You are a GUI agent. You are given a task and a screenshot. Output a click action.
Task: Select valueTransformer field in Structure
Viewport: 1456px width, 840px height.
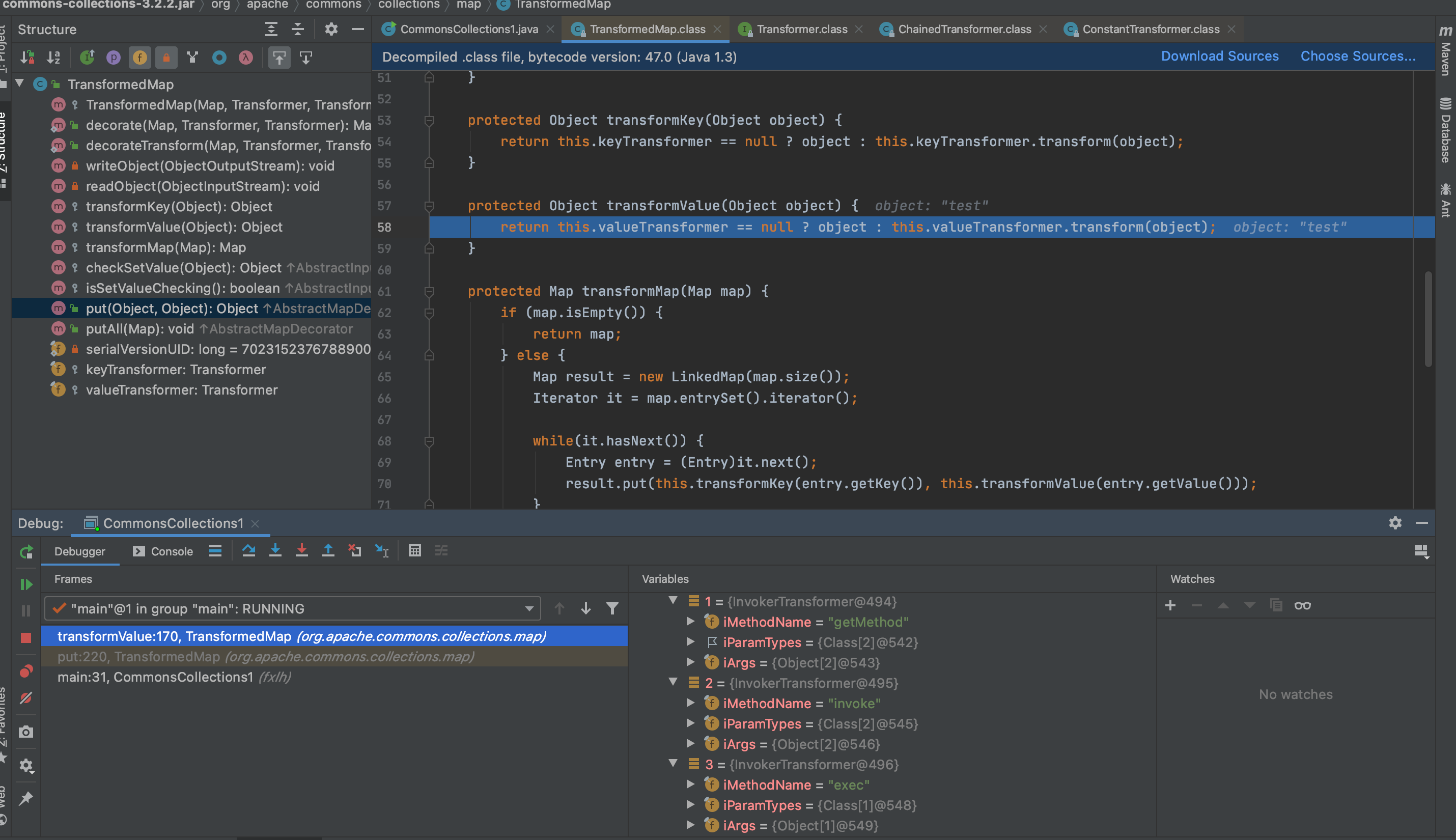pyautogui.click(x=191, y=390)
